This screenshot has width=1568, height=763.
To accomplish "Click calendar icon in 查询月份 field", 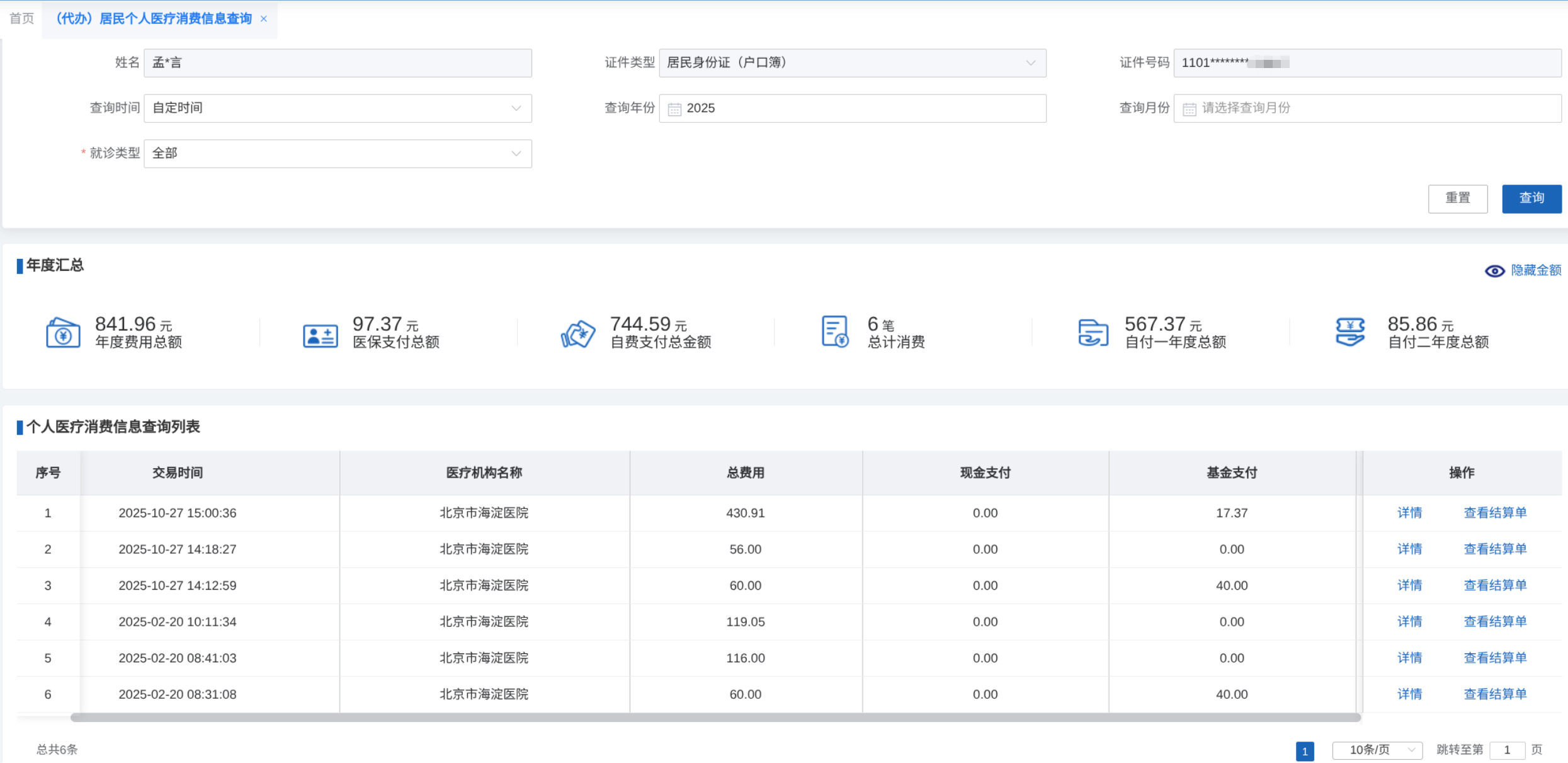I will tap(1189, 109).
